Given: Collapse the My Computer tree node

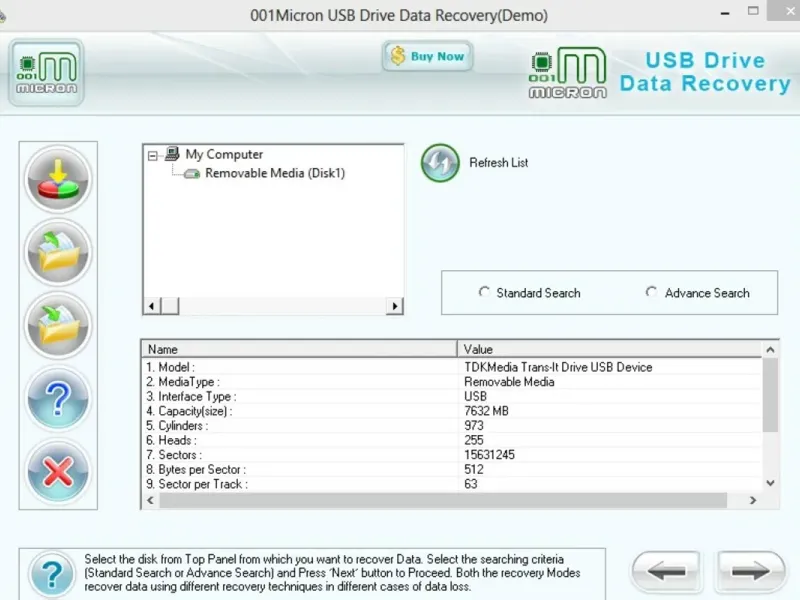Looking at the screenshot, I should pyautogui.click(x=153, y=156).
